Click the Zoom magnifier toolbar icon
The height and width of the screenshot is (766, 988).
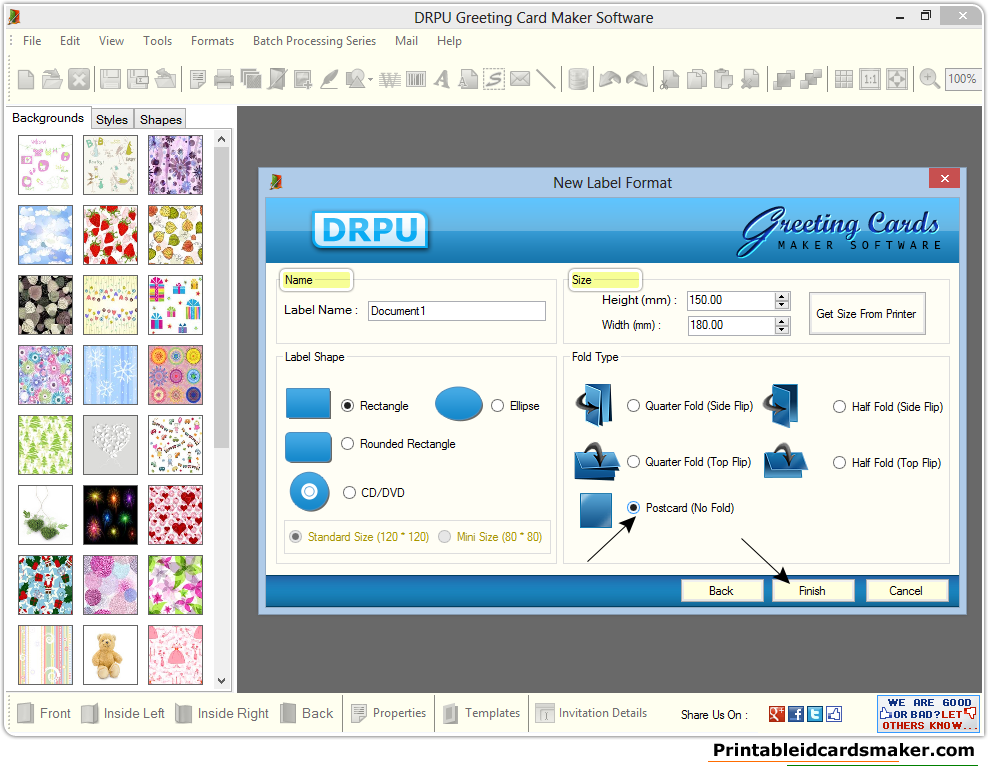929,79
